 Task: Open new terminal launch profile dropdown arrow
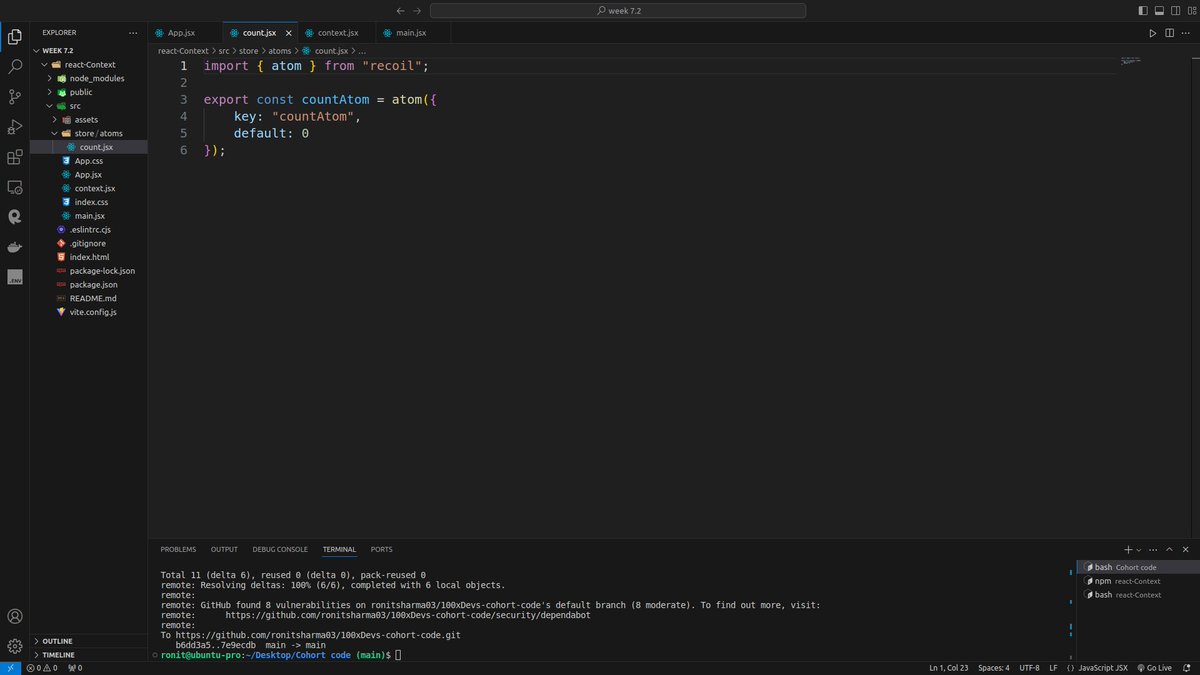pos(1141,549)
